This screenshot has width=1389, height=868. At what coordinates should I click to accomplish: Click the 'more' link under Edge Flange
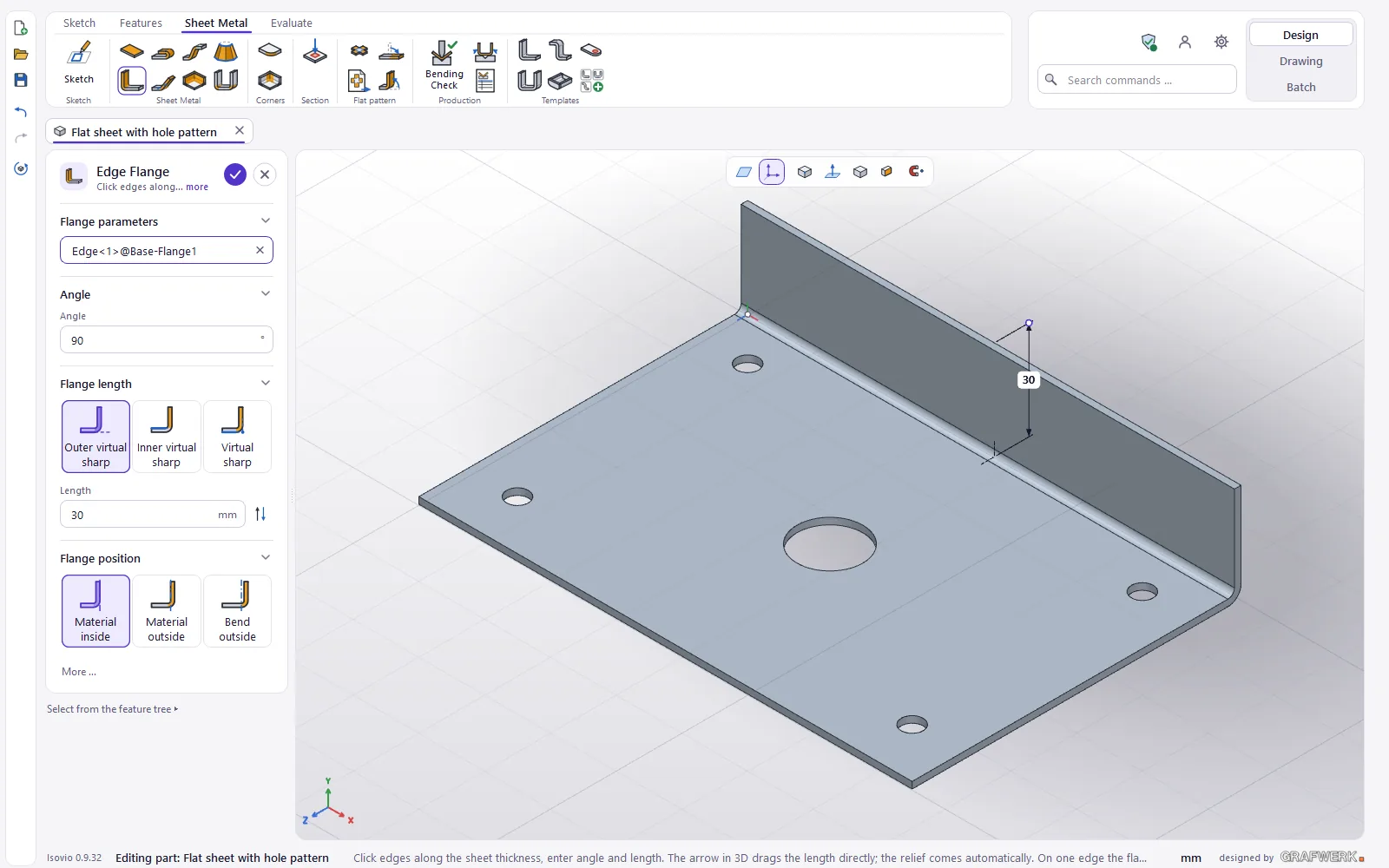pyautogui.click(x=197, y=187)
